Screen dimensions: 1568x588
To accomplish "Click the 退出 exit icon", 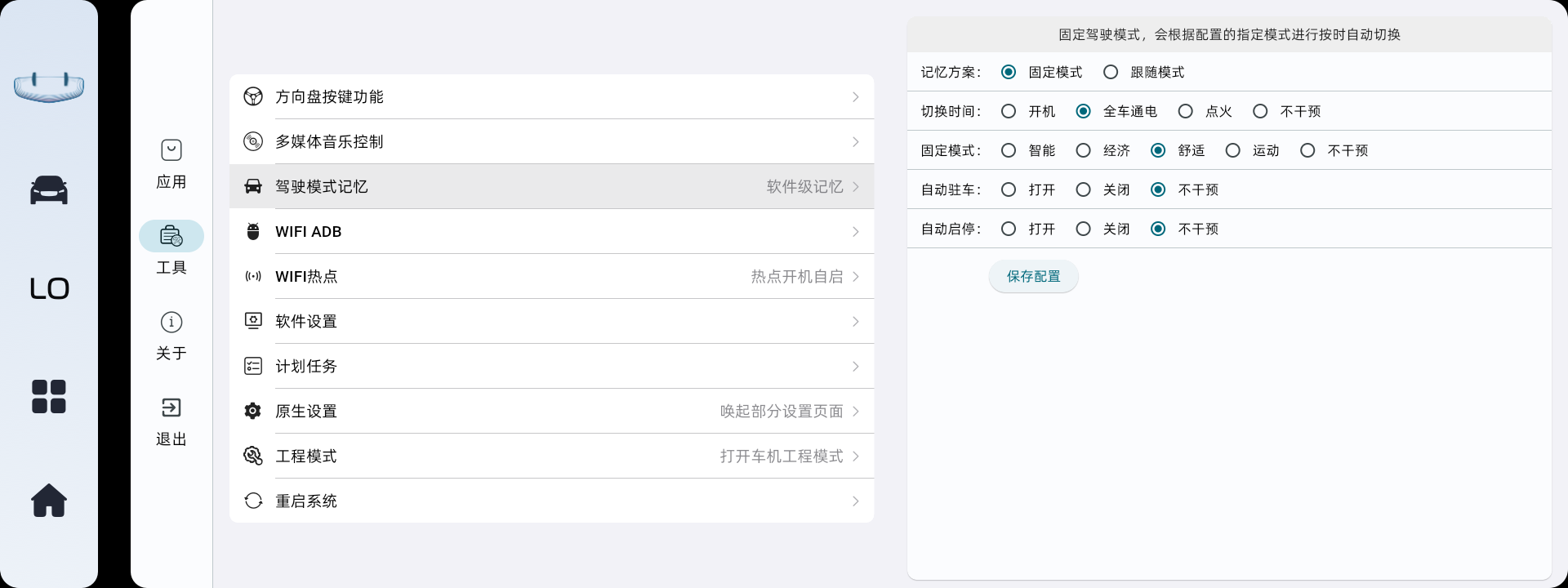I will (171, 408).
